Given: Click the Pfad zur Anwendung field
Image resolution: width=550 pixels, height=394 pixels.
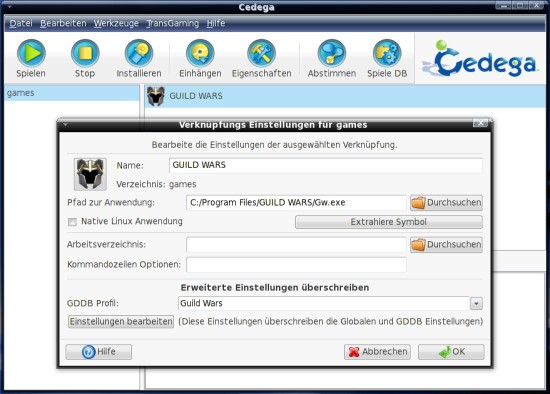Looking at the screenshot, I should tap(296, 203).
